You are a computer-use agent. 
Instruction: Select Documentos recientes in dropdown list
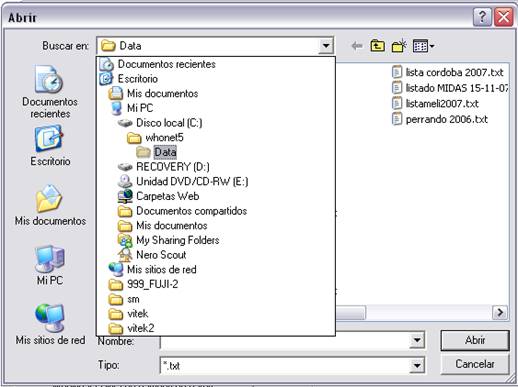click(x=158, y=64)
